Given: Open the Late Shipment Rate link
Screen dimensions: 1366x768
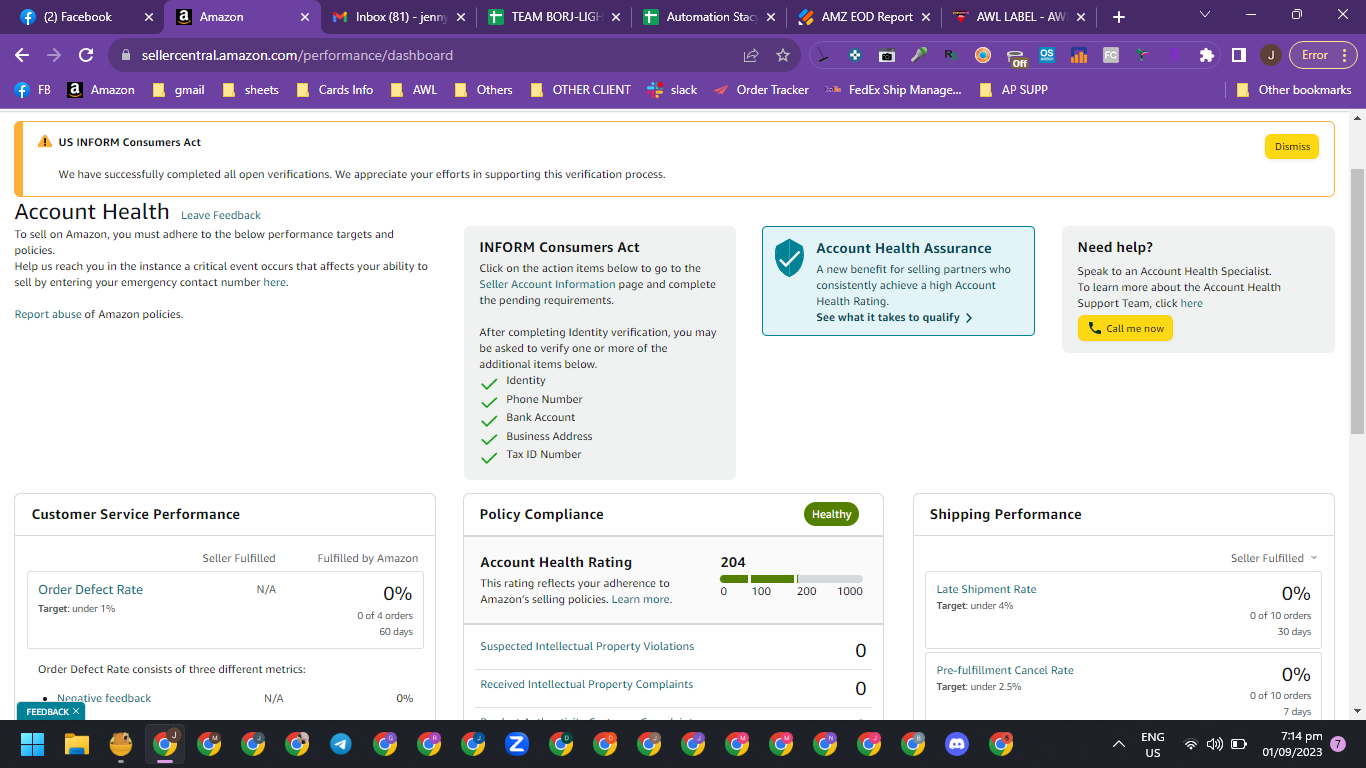Looking at the screenshot, I should (x=986, y=589).
